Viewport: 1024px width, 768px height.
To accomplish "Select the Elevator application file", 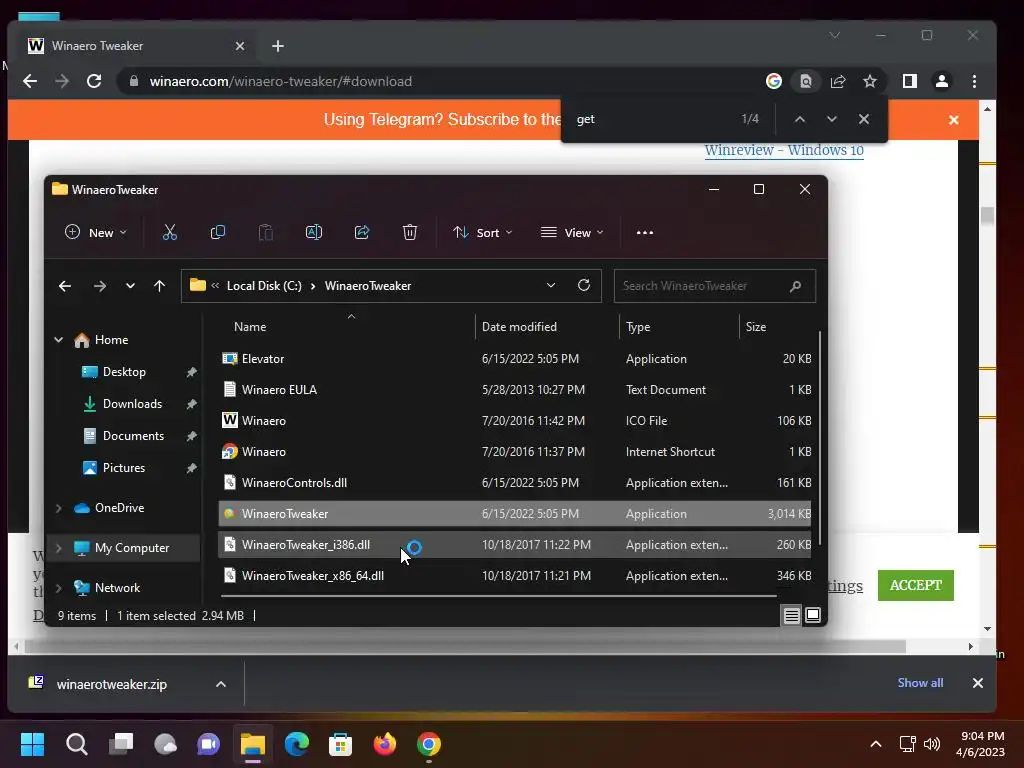I will [x=515, y=359].
